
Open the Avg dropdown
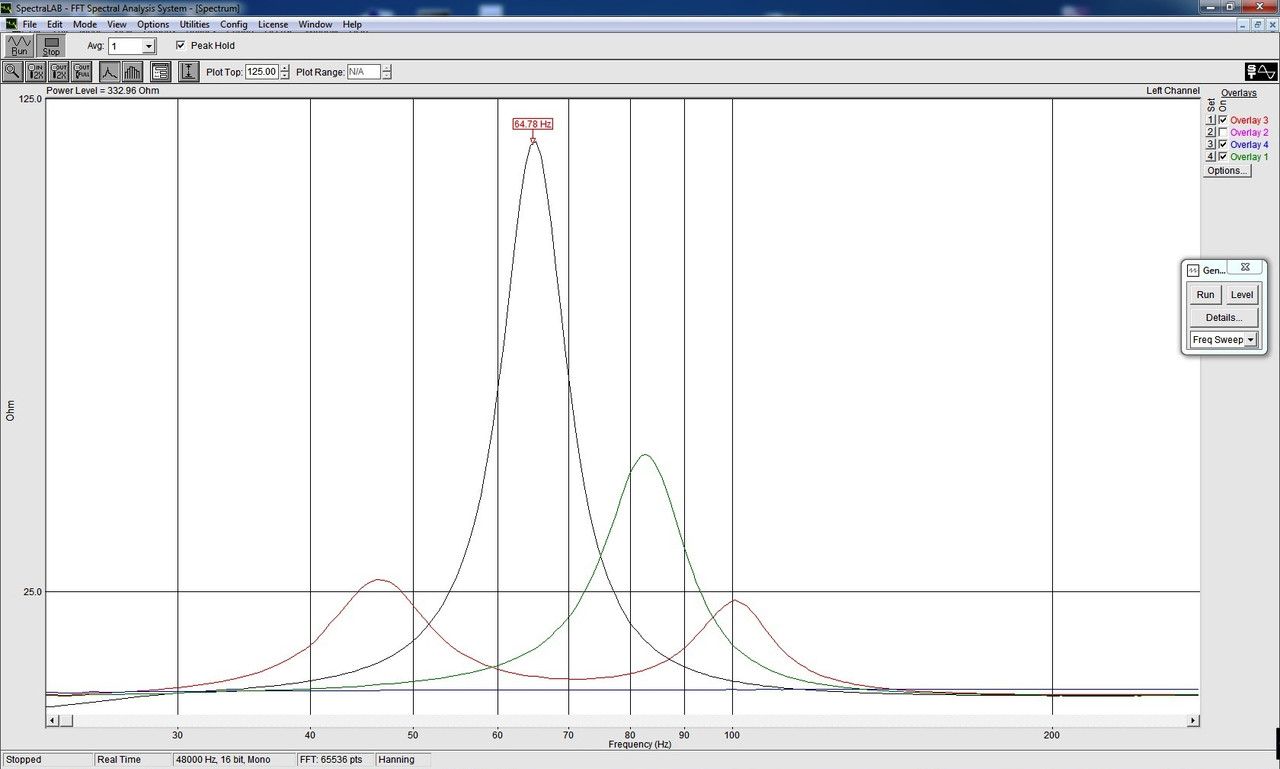[x=149, y=46]
